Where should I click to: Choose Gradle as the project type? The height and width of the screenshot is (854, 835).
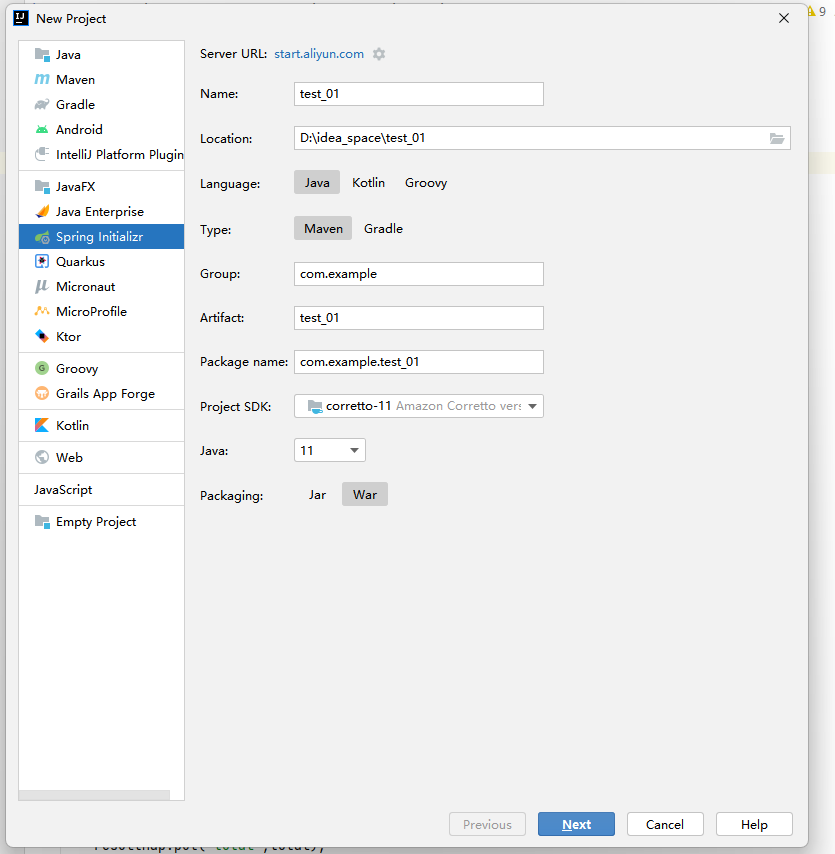coord(383,228)
